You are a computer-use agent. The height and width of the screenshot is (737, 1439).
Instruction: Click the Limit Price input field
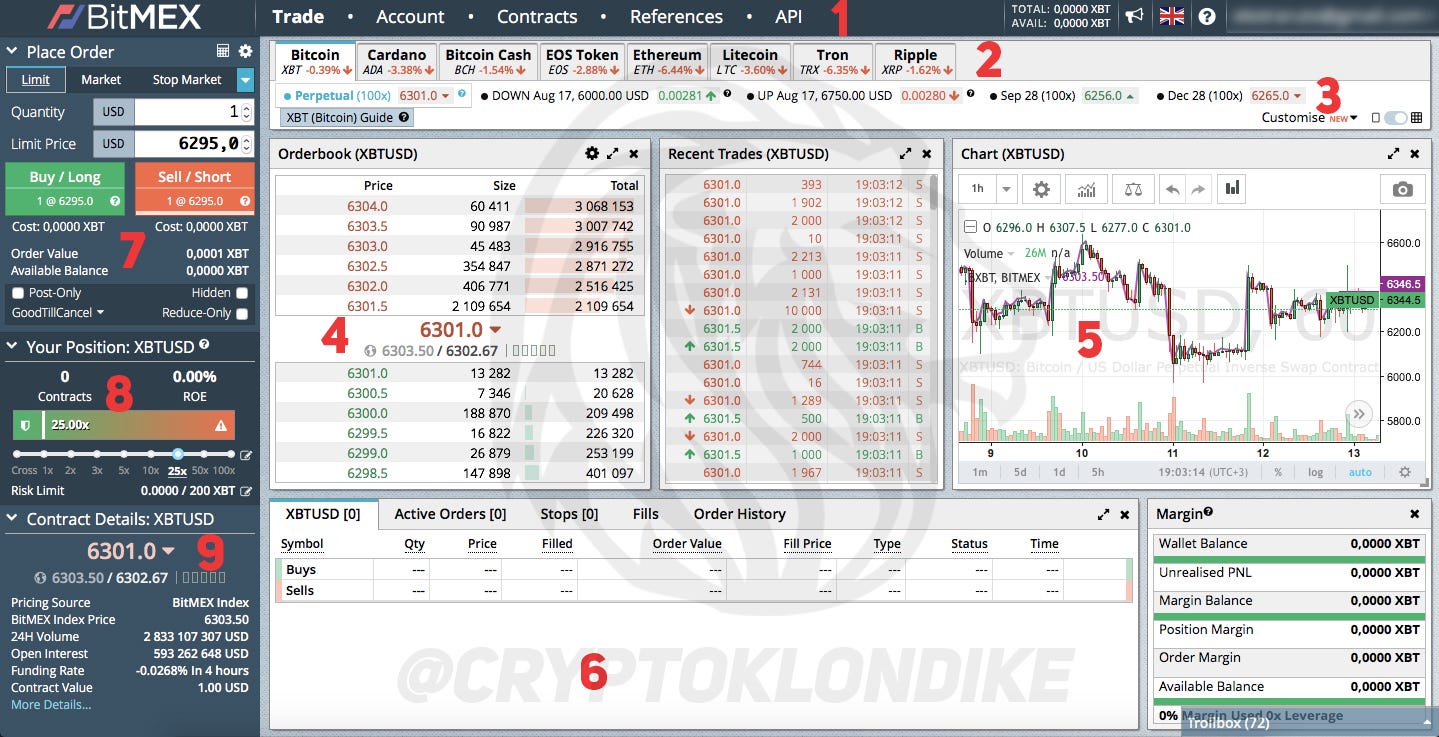tap(194, 144)
